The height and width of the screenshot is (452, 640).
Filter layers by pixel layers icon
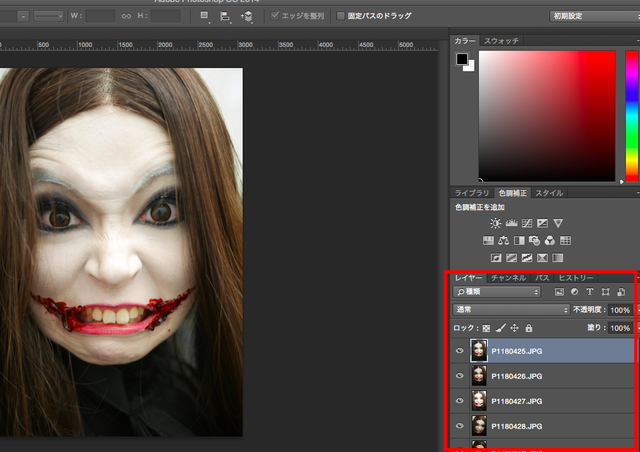tap(559, 292)
